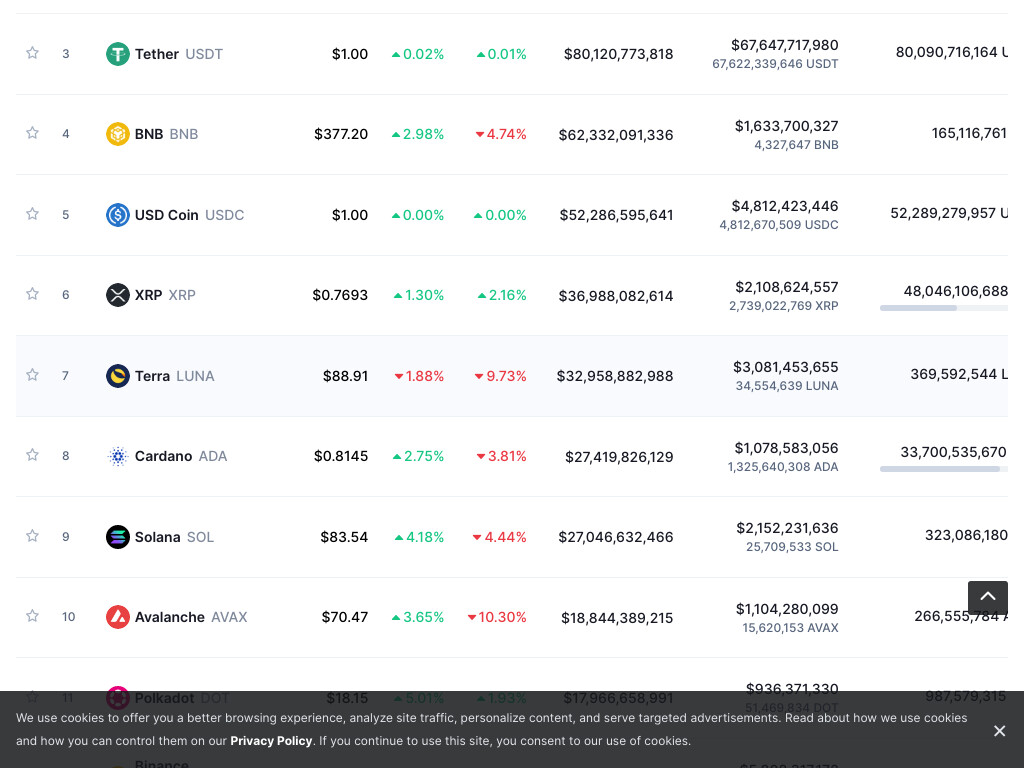Click Cardano volume $1,078,583,056
The height and width of the screenshot is (768, 1024).
pos(786,448)
